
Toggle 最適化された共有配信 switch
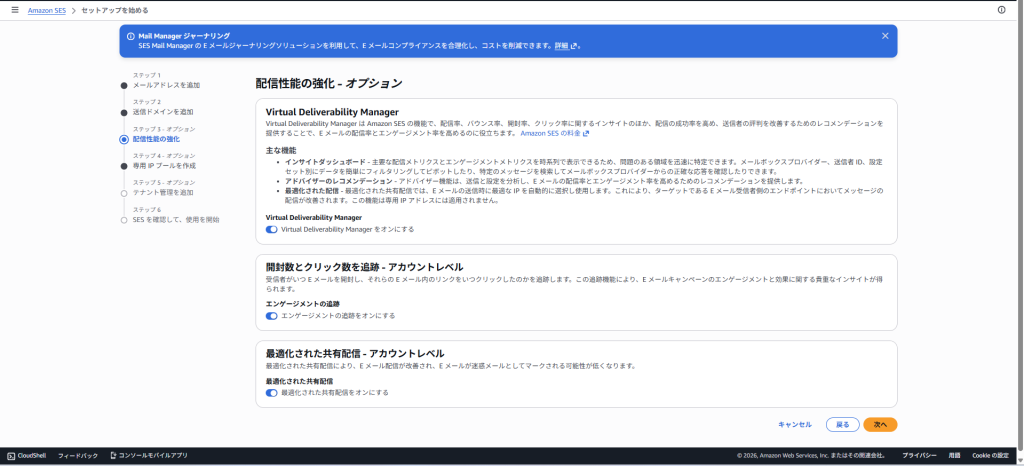click(272, 393)
